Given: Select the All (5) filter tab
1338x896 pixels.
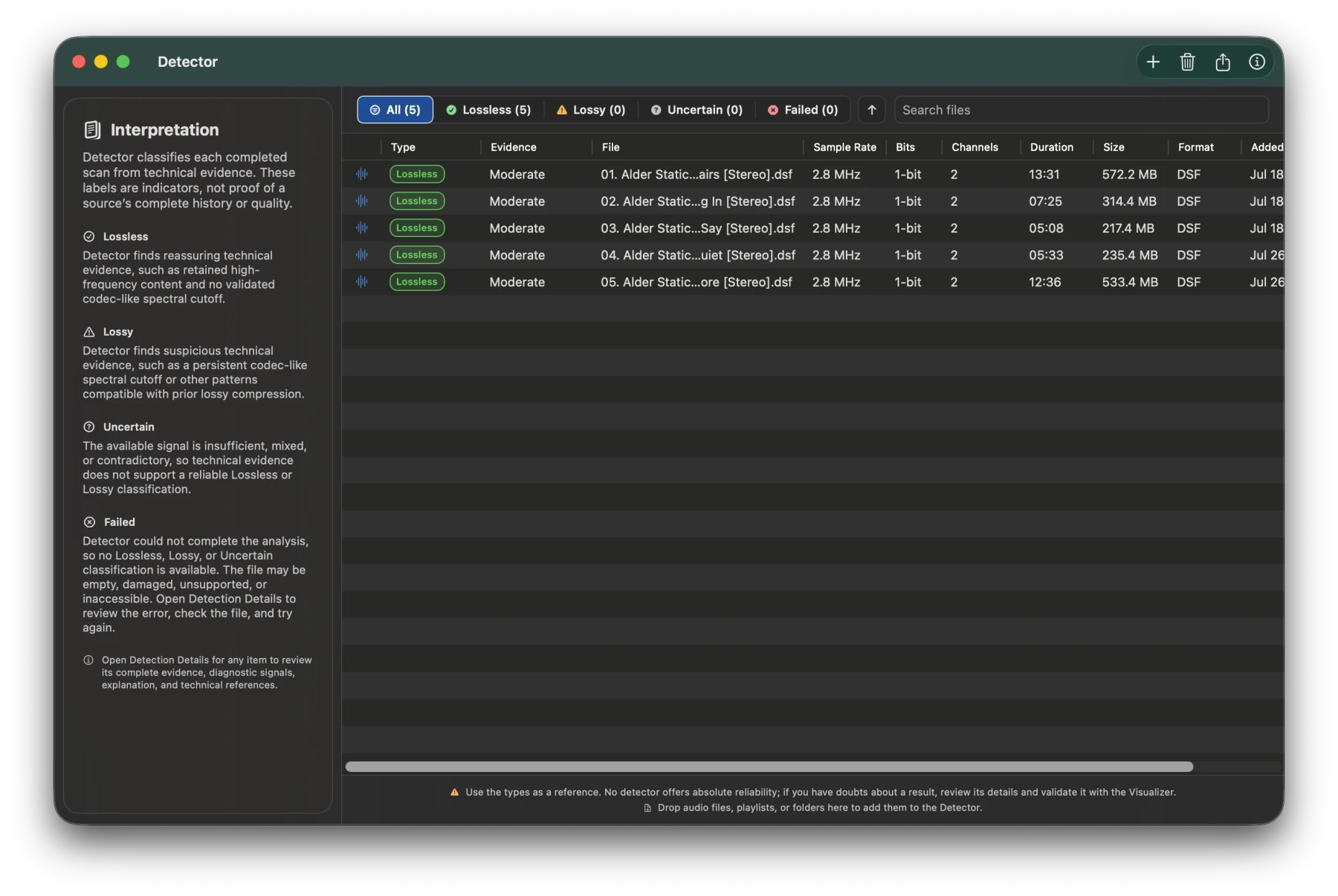Looking at the screenshot, I should coord(395,110).
